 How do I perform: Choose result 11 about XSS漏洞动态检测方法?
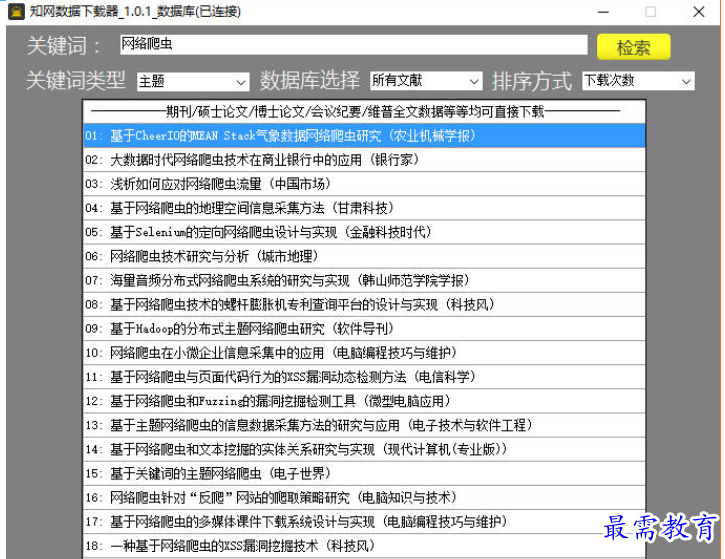click(364, 377)
